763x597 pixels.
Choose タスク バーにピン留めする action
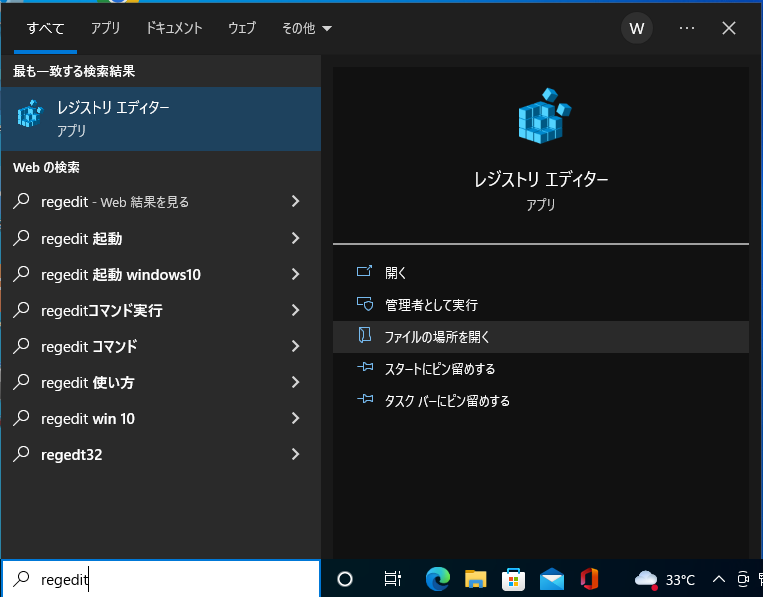[541, 401]
